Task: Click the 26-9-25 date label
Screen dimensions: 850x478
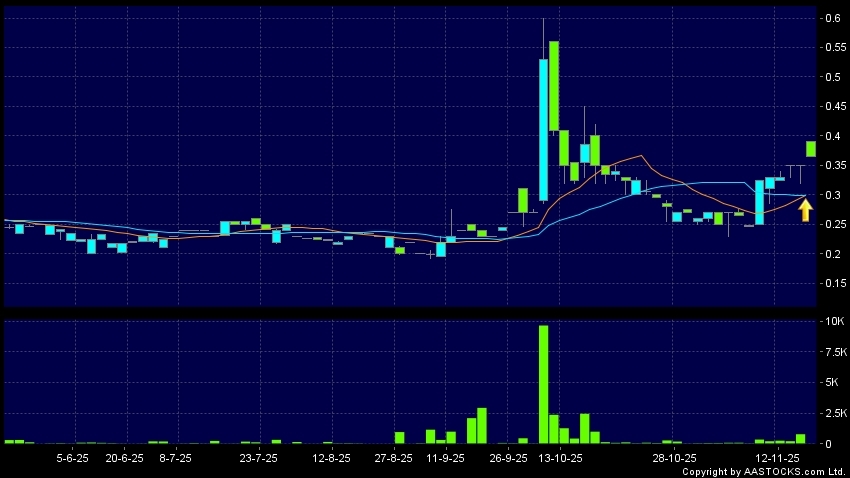Action: pyautogui.click(x=508, y=457)
